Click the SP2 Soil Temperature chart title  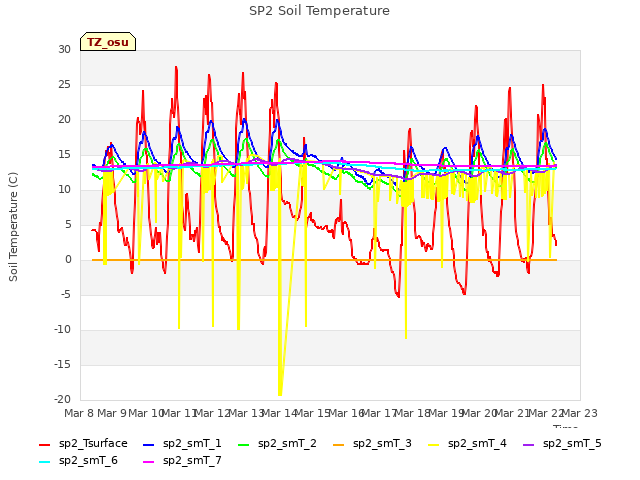click(319, 11)
